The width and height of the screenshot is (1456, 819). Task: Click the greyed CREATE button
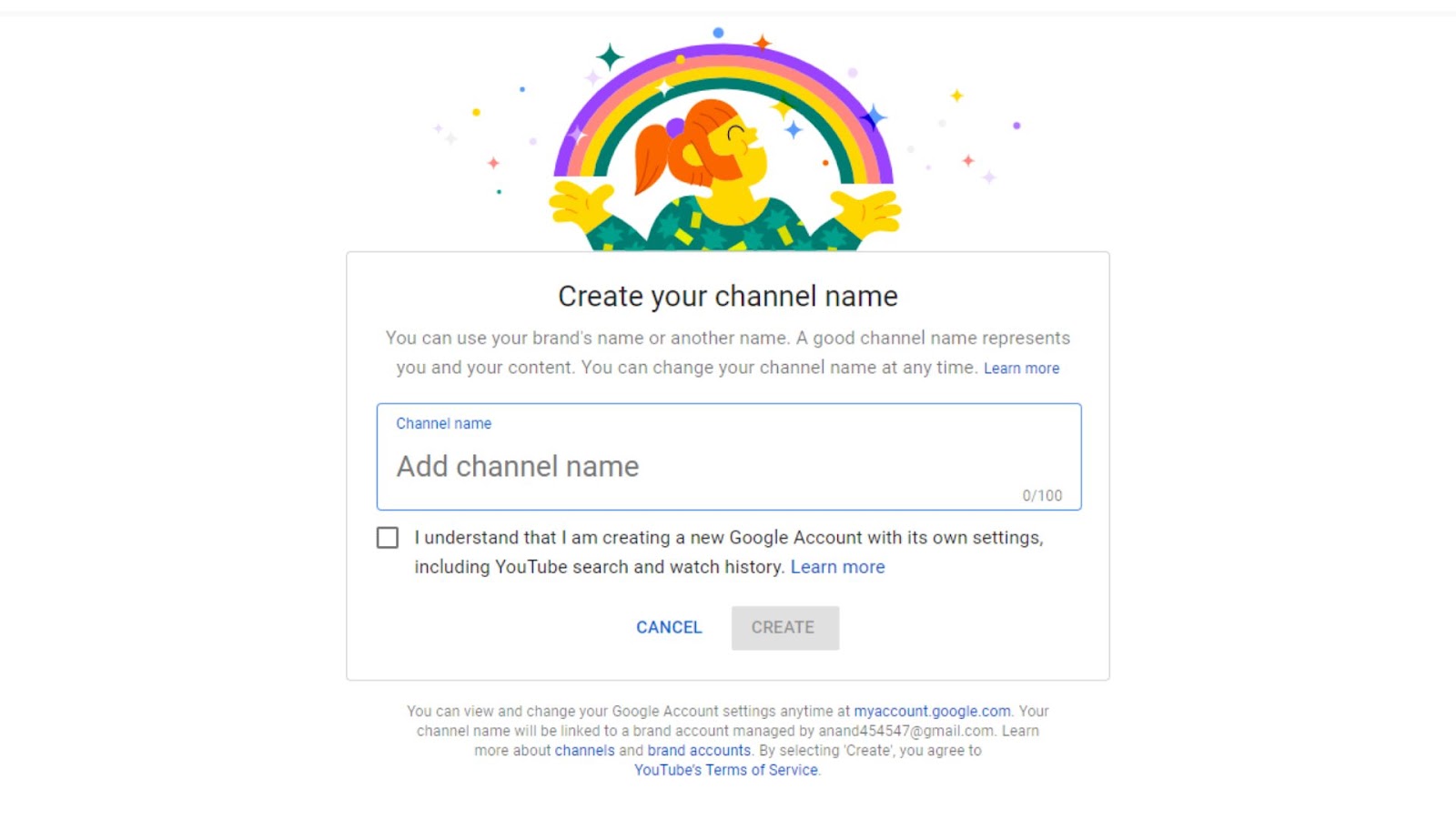(x=784, y=628)
